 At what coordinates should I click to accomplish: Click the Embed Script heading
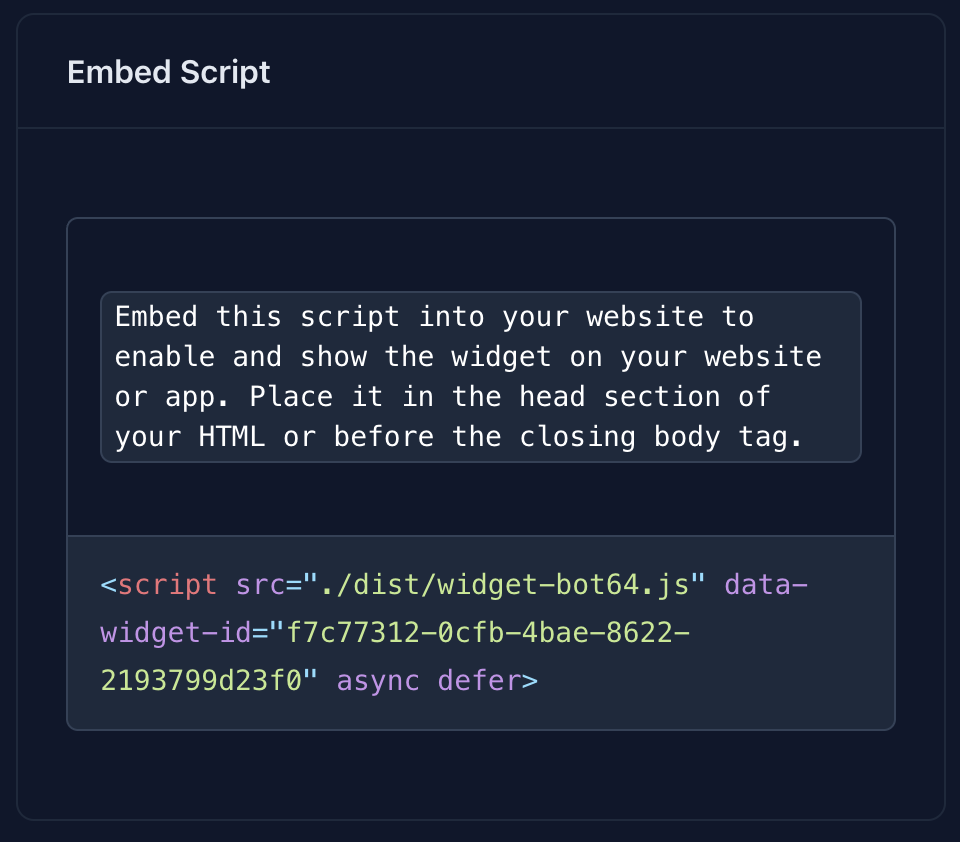pyautogui.click(x=168, y=71)
